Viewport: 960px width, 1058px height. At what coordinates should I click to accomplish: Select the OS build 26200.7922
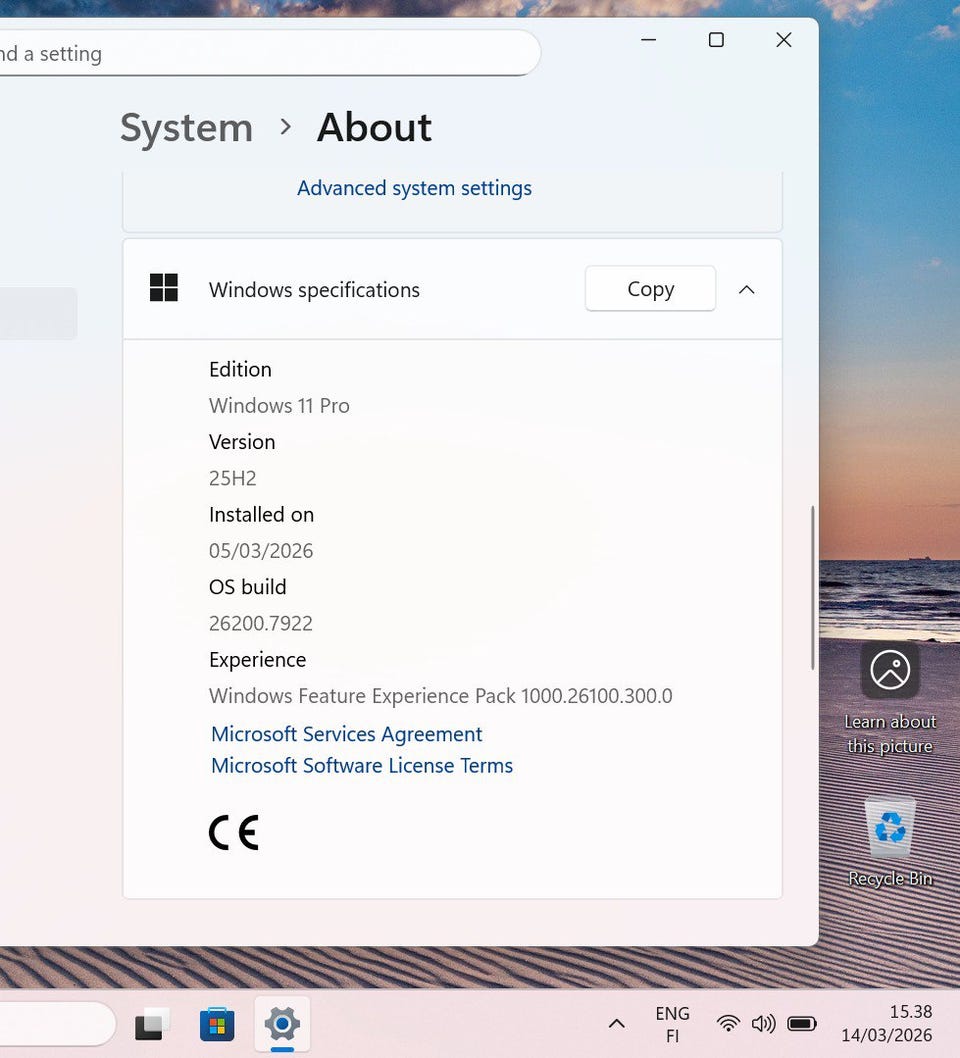coord(261,623)
